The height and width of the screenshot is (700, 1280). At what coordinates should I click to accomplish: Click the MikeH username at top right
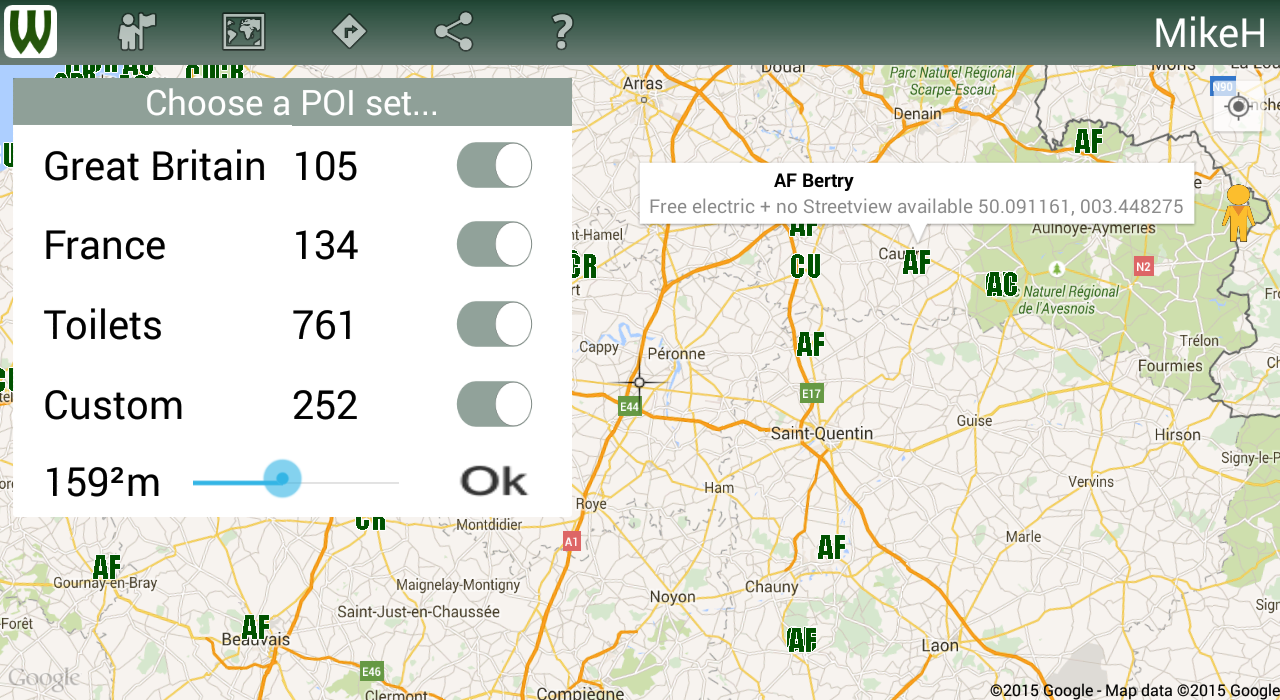click(1210, 33)
